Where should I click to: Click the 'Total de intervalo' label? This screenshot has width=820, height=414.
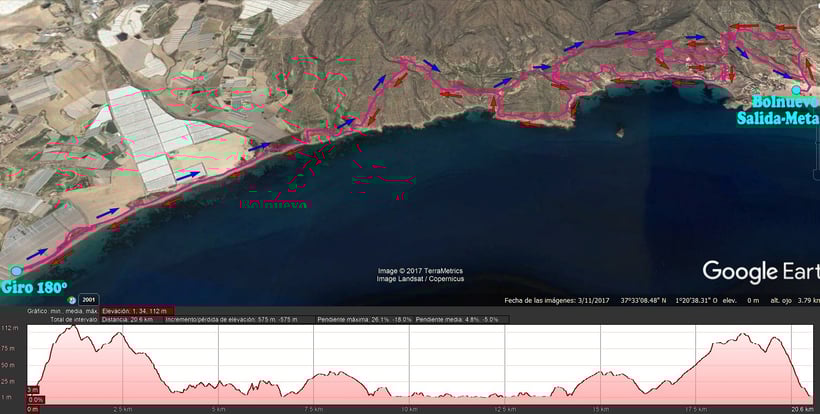(74, 319)
